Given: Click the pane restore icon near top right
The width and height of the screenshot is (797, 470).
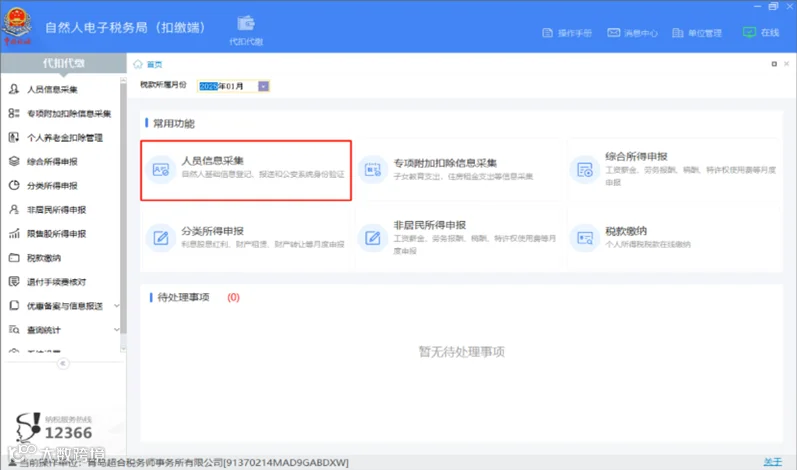Looking at the screenshot, I should click(774, 64).
